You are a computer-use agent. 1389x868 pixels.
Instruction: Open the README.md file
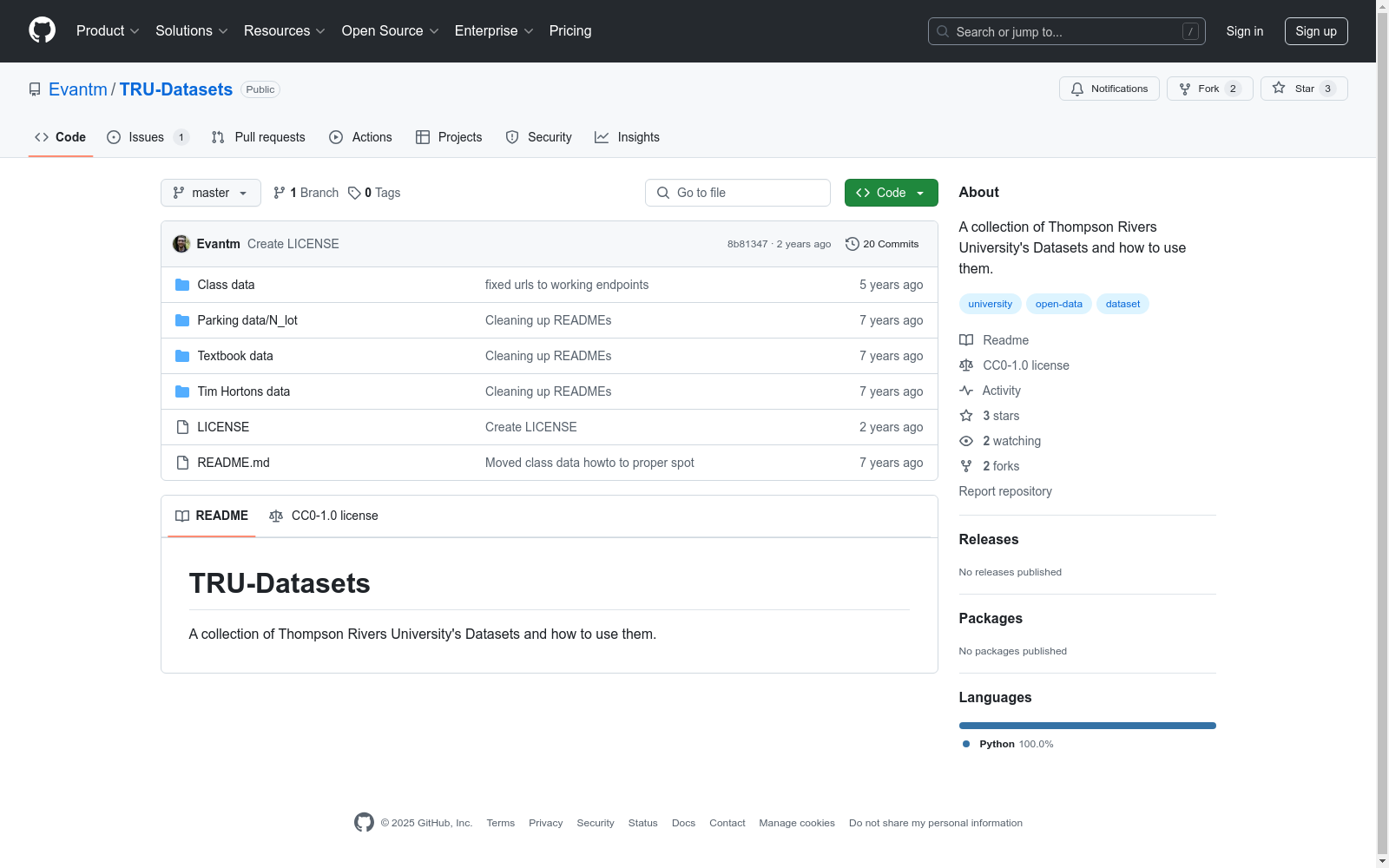point(234,463)
